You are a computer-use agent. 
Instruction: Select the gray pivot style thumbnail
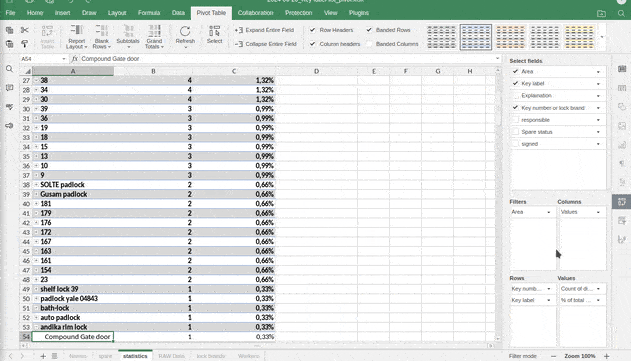441,37
